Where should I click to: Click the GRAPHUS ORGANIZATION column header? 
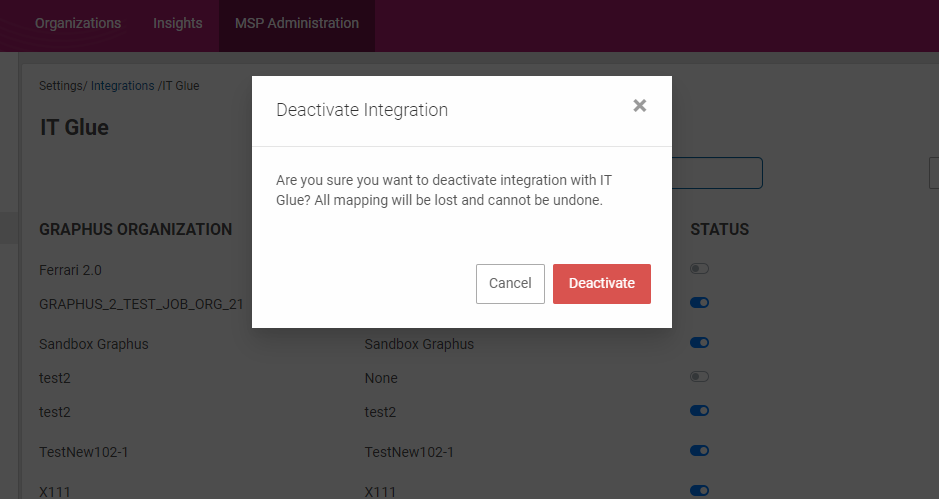click(135, 229)
